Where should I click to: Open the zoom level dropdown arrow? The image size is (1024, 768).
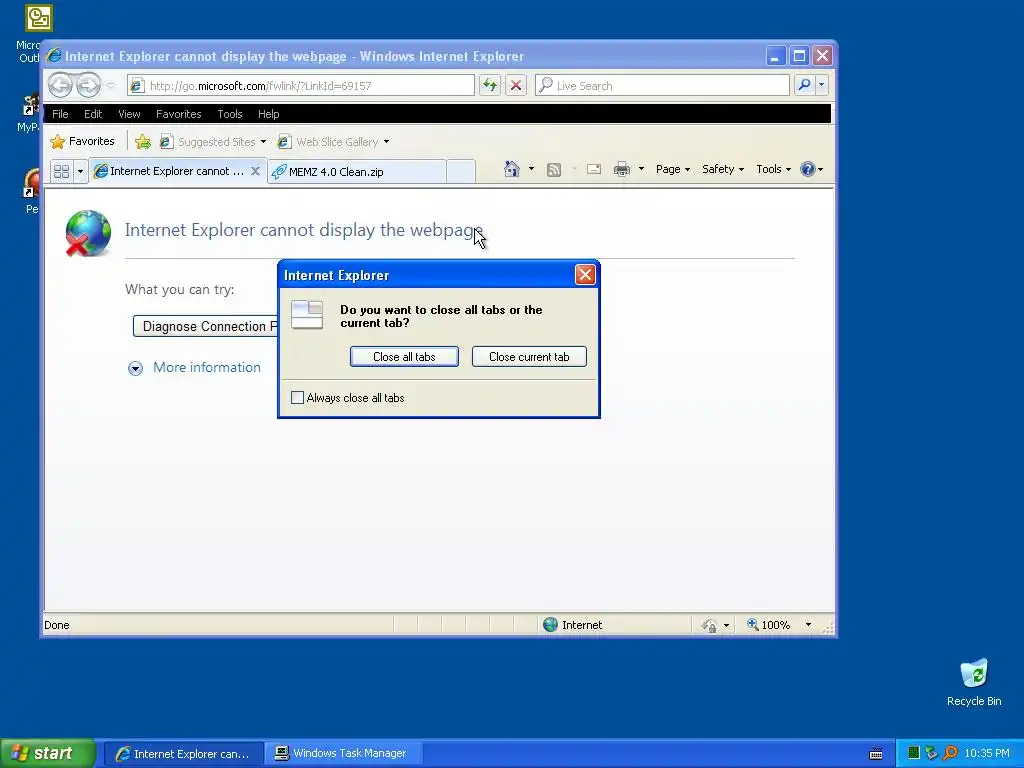pos(808,624)
